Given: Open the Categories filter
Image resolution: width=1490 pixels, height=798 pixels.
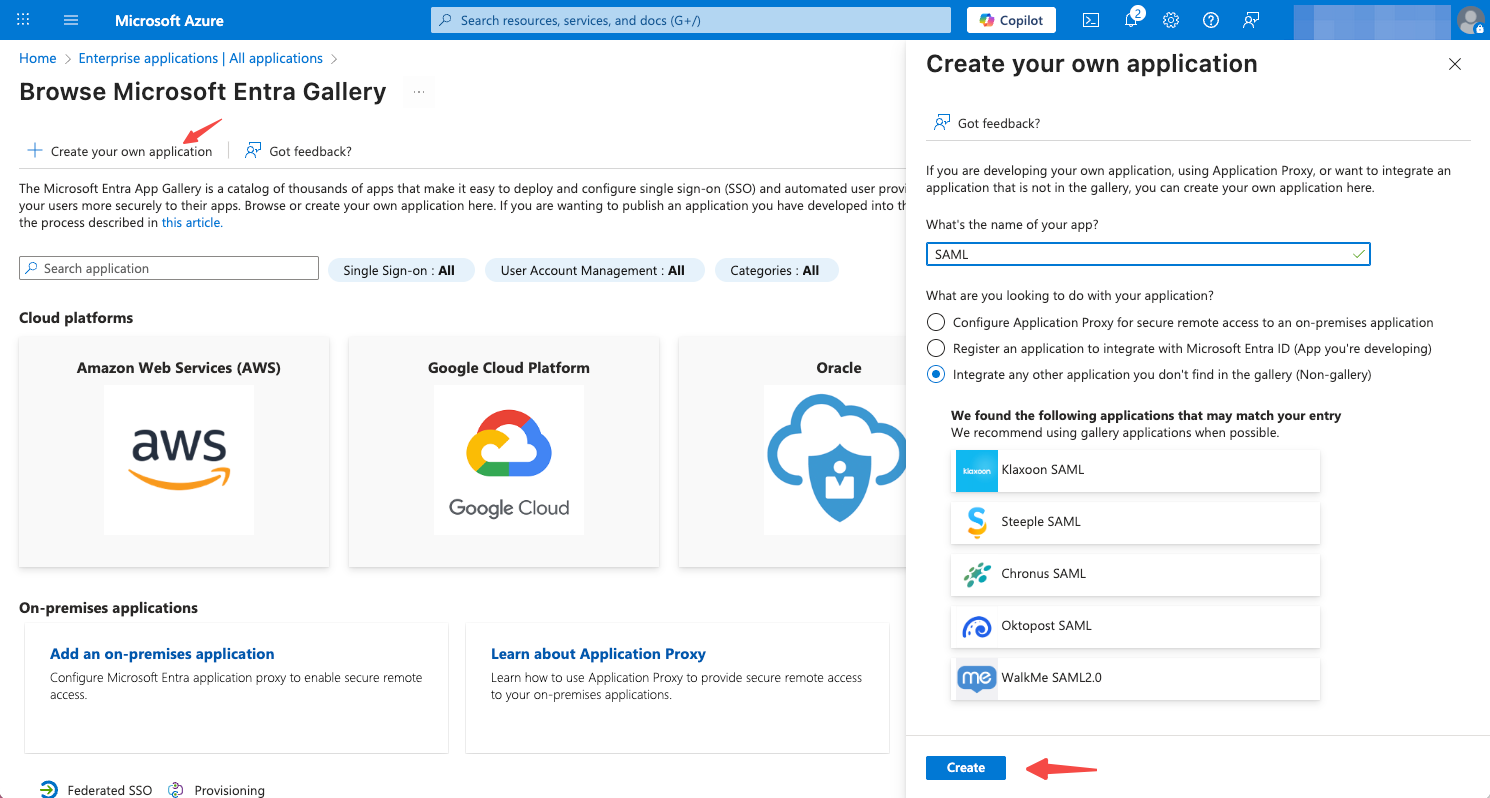Looking at the screenshot, I should coord(776,269).
